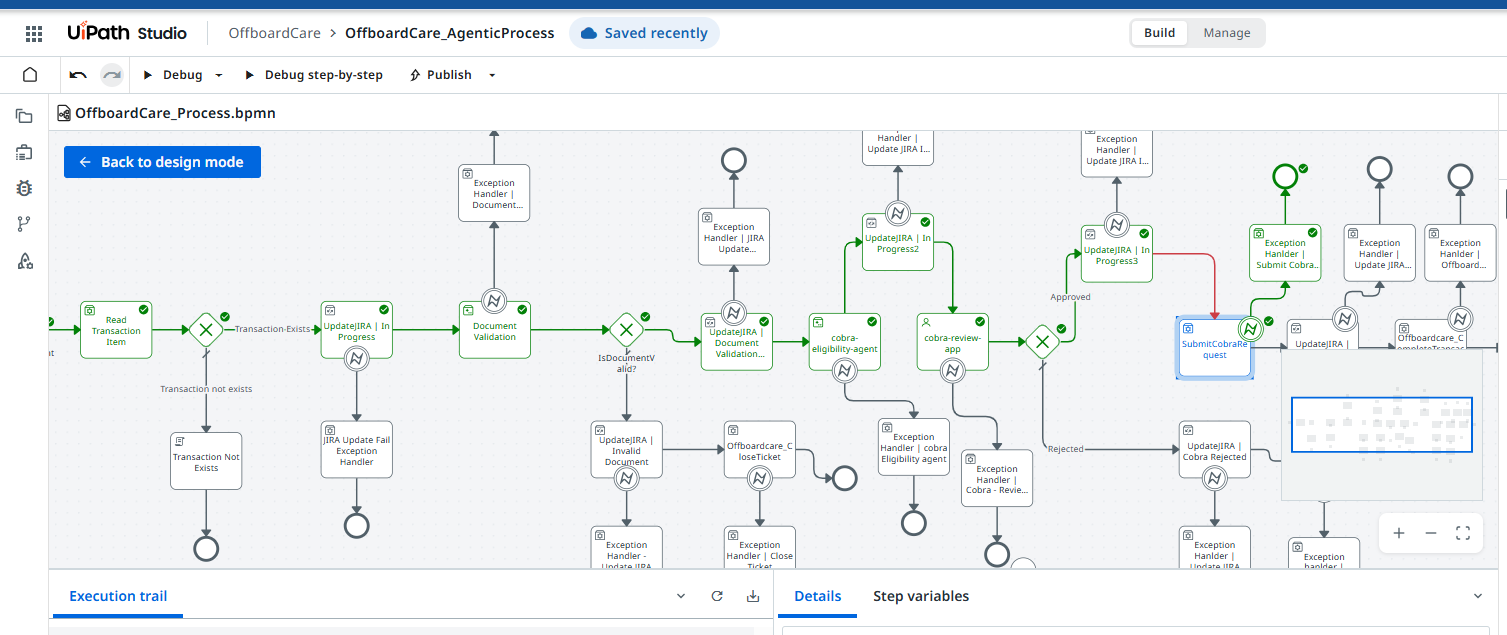Viewport: 1507px width, 635px height.
Task: Select the Transaction Not Exists node
Action: point(206,461)
